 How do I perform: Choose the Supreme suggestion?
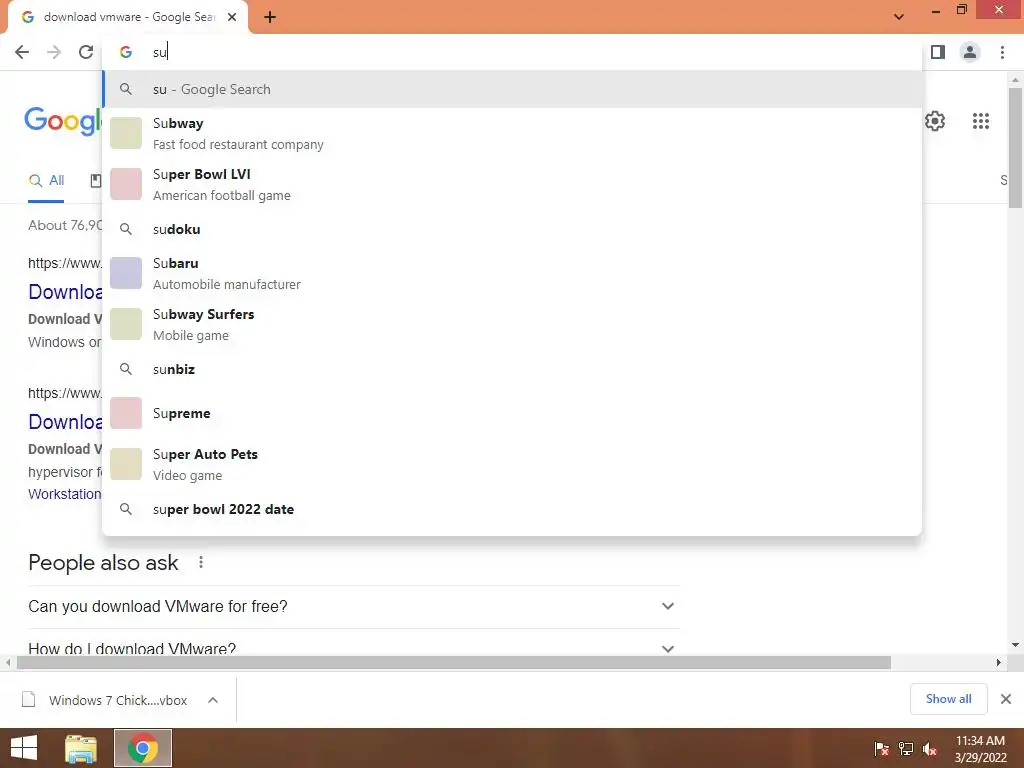(x=513, y=413)
